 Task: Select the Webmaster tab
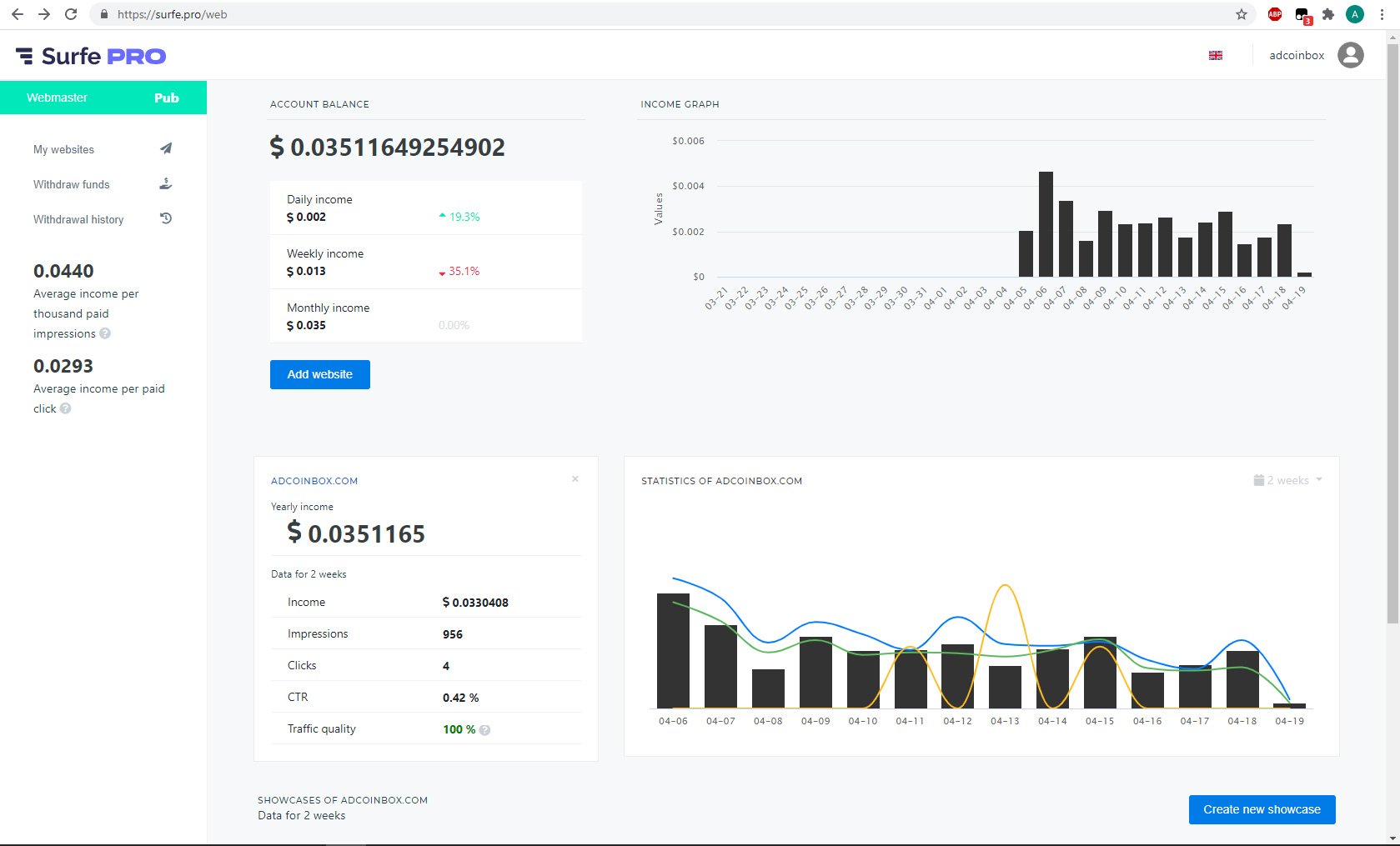57,98
